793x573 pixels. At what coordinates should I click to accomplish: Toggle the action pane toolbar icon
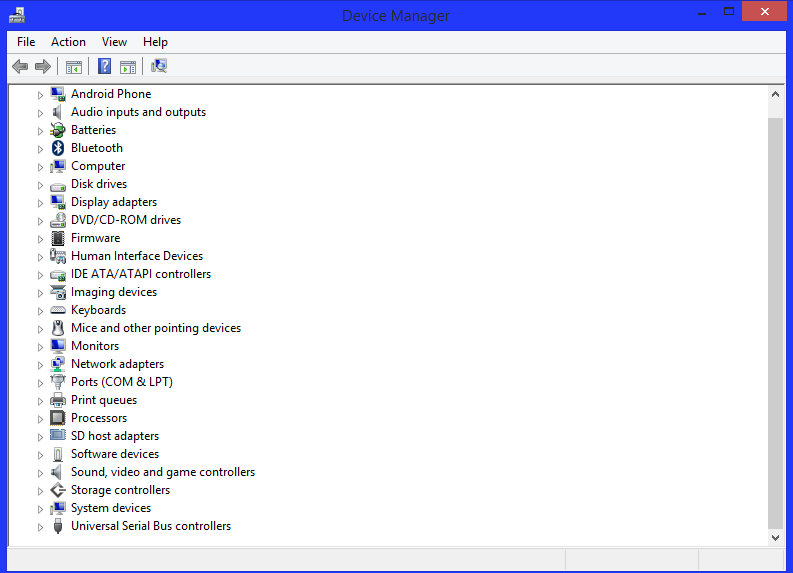[x=128, y=66]
